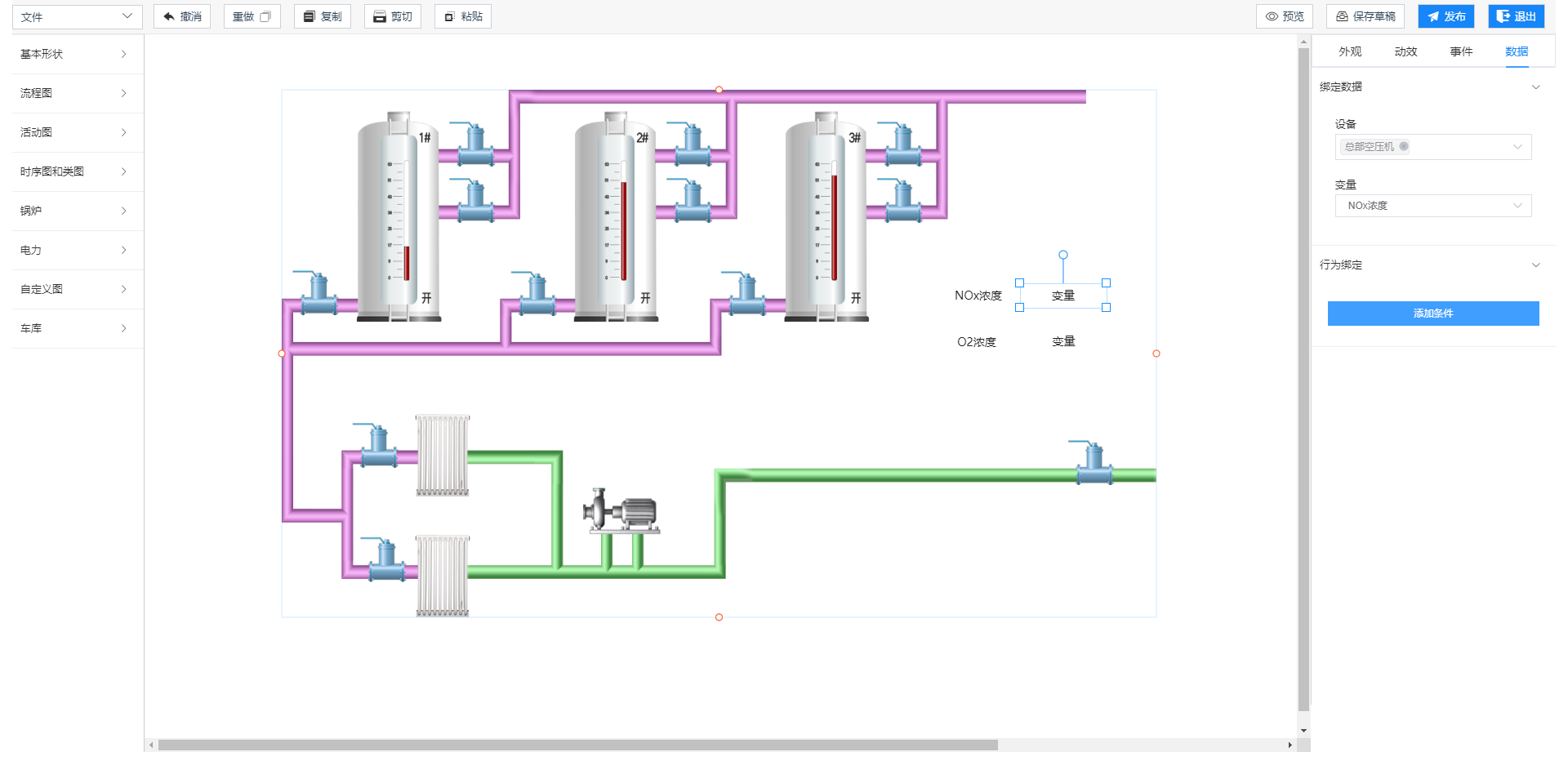1568x765 pixels.
Task: Click the blue 发布 publish button
Action: (1445, 16)
